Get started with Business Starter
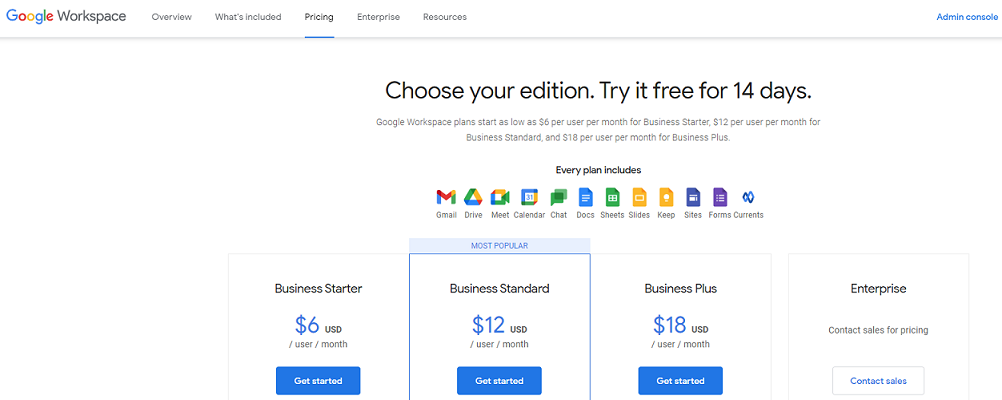 point(318,381)
